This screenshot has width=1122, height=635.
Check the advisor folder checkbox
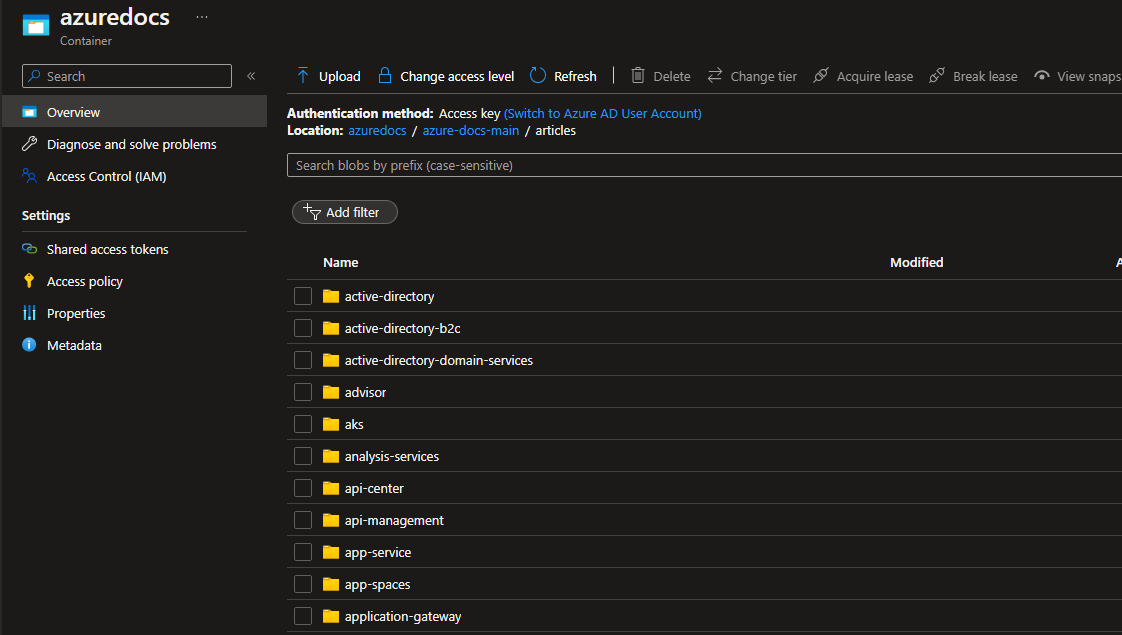pyautogui.click(x=303, y=392)
